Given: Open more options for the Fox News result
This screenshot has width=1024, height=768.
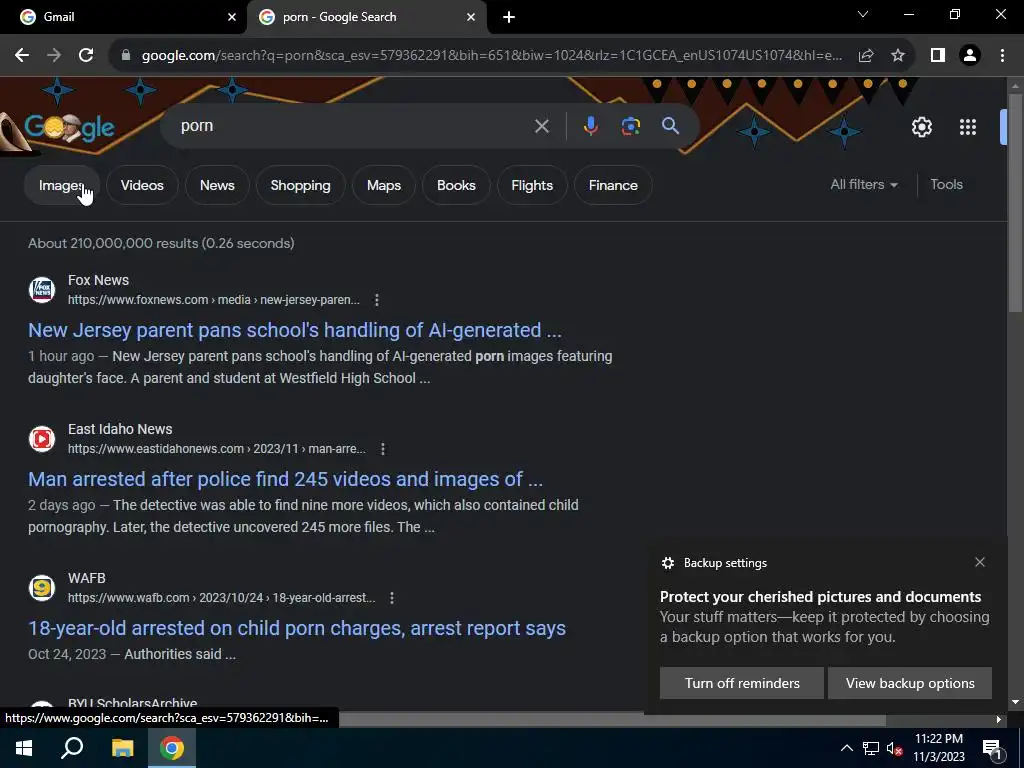Looking at the screenshot, I should (x=377, y=300).
